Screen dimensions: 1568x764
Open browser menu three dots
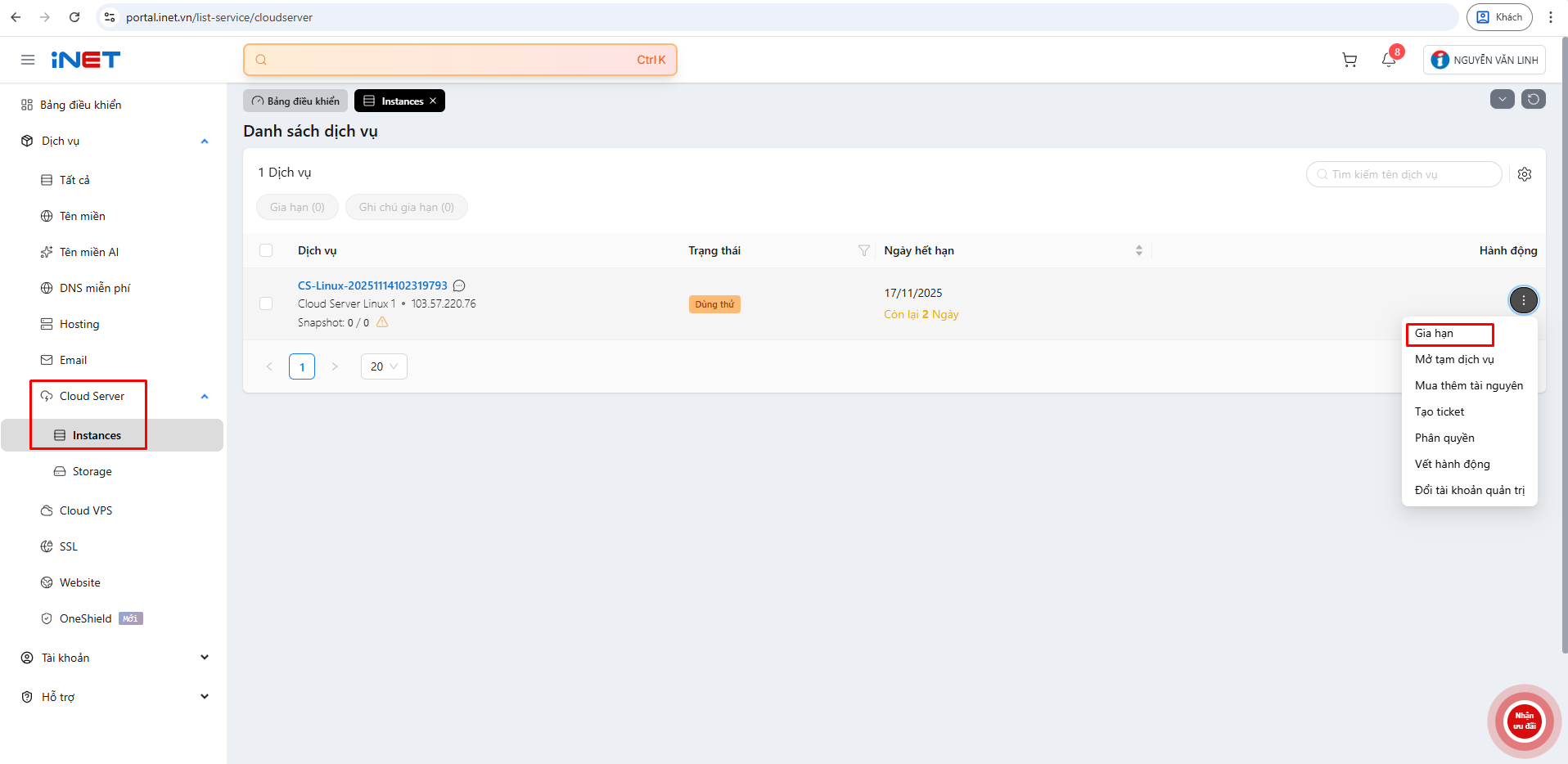point(1551,17)
